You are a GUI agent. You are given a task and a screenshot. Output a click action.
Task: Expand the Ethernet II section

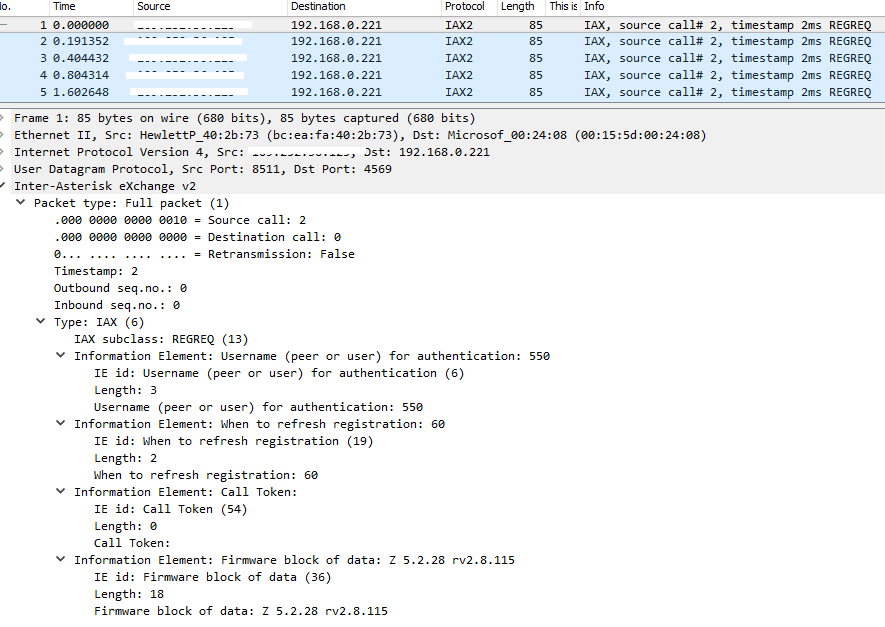point(5,135)
